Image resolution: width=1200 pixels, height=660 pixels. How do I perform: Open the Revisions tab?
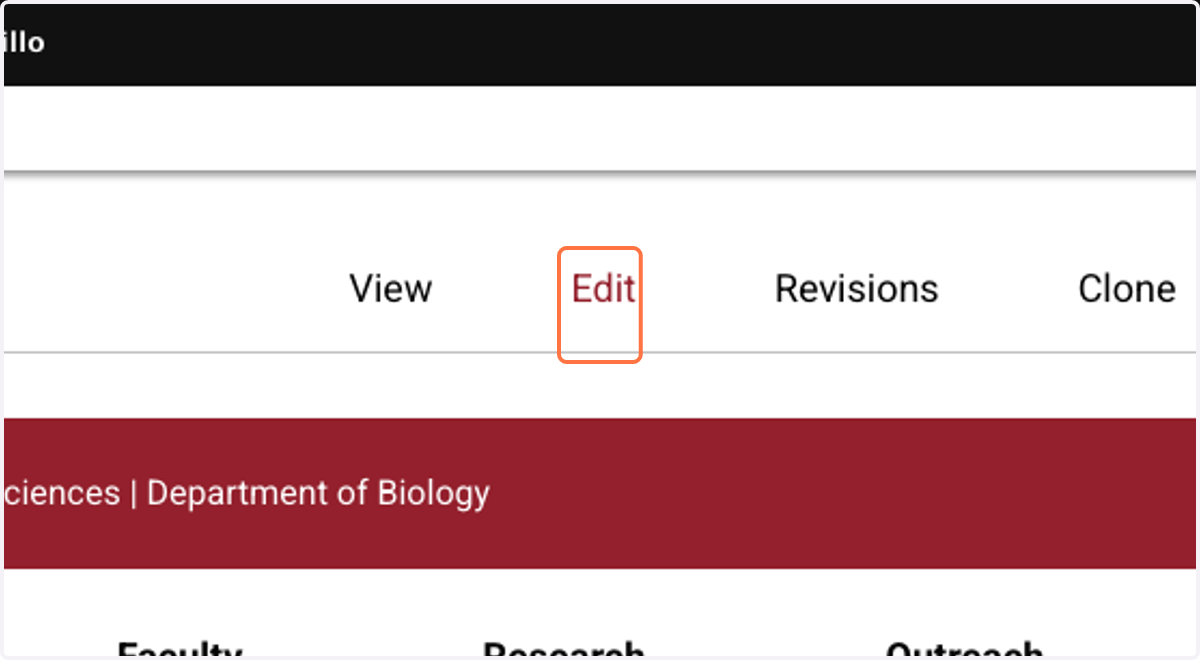point(857,289)
